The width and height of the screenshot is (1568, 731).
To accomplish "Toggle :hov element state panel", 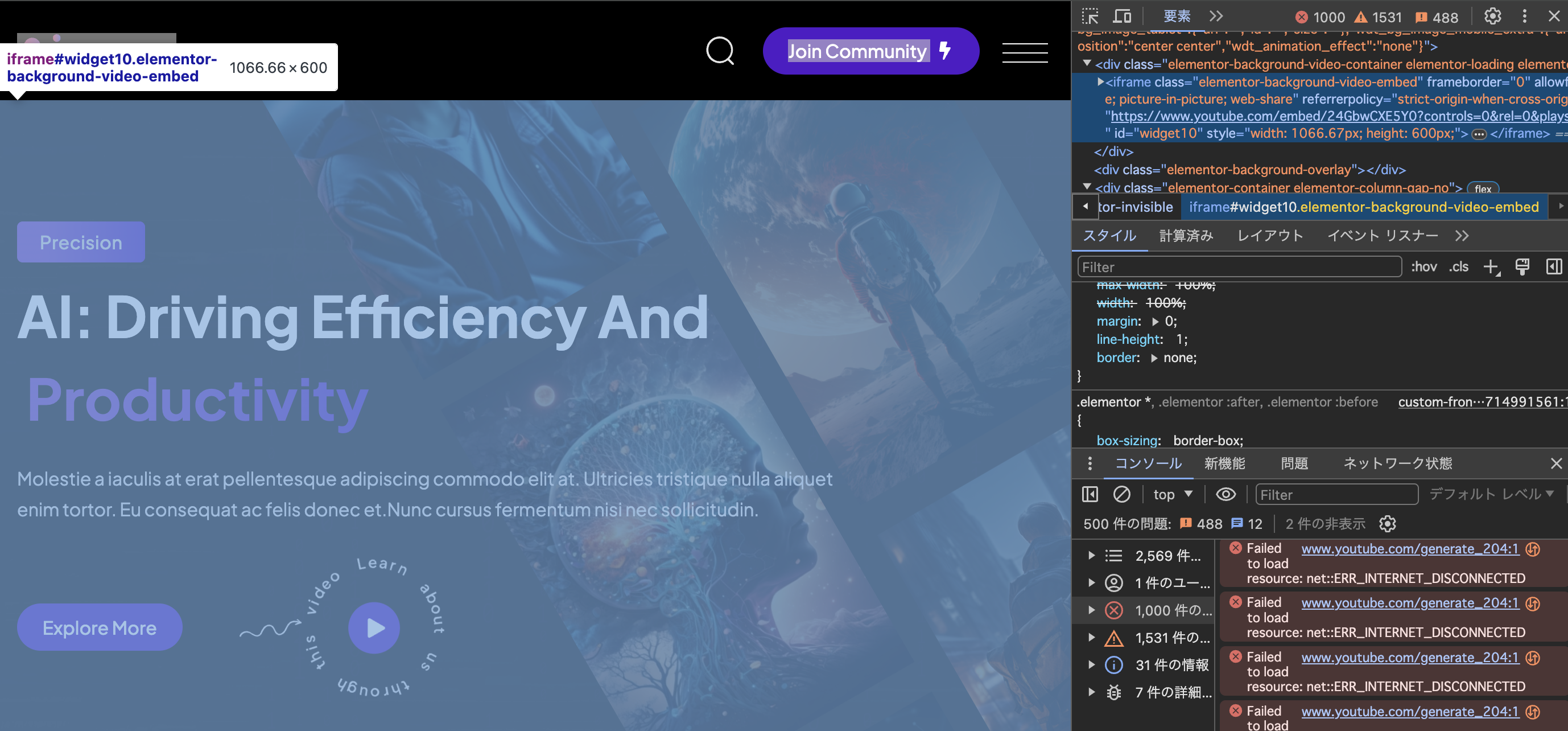I will [1423, 267].
